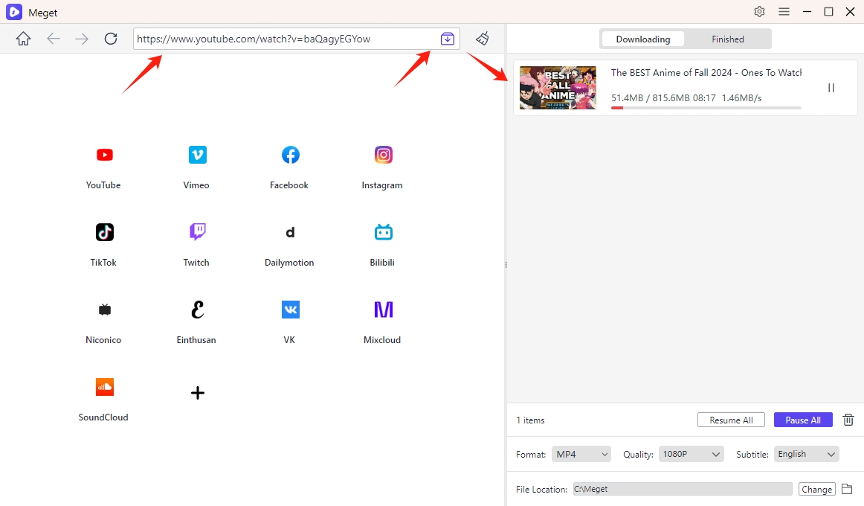Open the Twitch site shortcut
This screenshot has height=506, width=864.
[197, 232]
